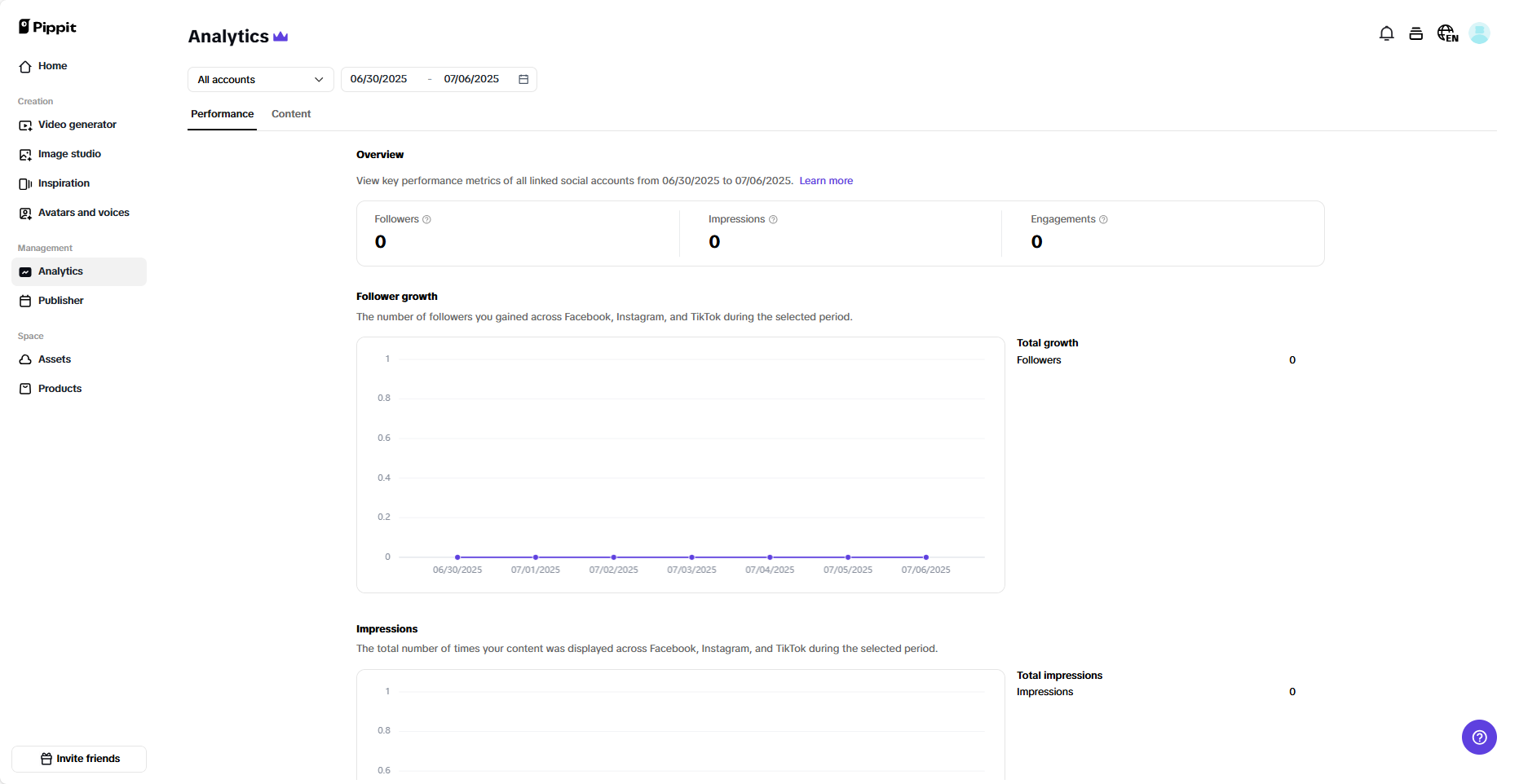The width and height of the screenshot is (1519, 784).
Task: Expand the All accounts dropdown
Action: point(259,79)
